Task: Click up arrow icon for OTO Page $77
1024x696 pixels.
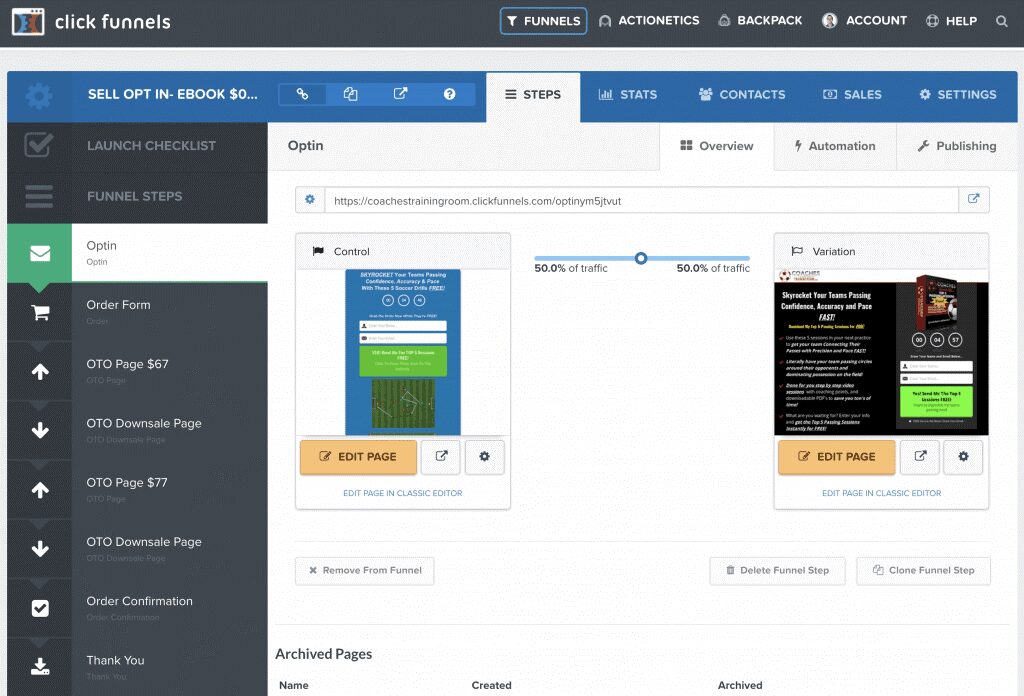Action: pyautogui.click(x=40, y=490)
